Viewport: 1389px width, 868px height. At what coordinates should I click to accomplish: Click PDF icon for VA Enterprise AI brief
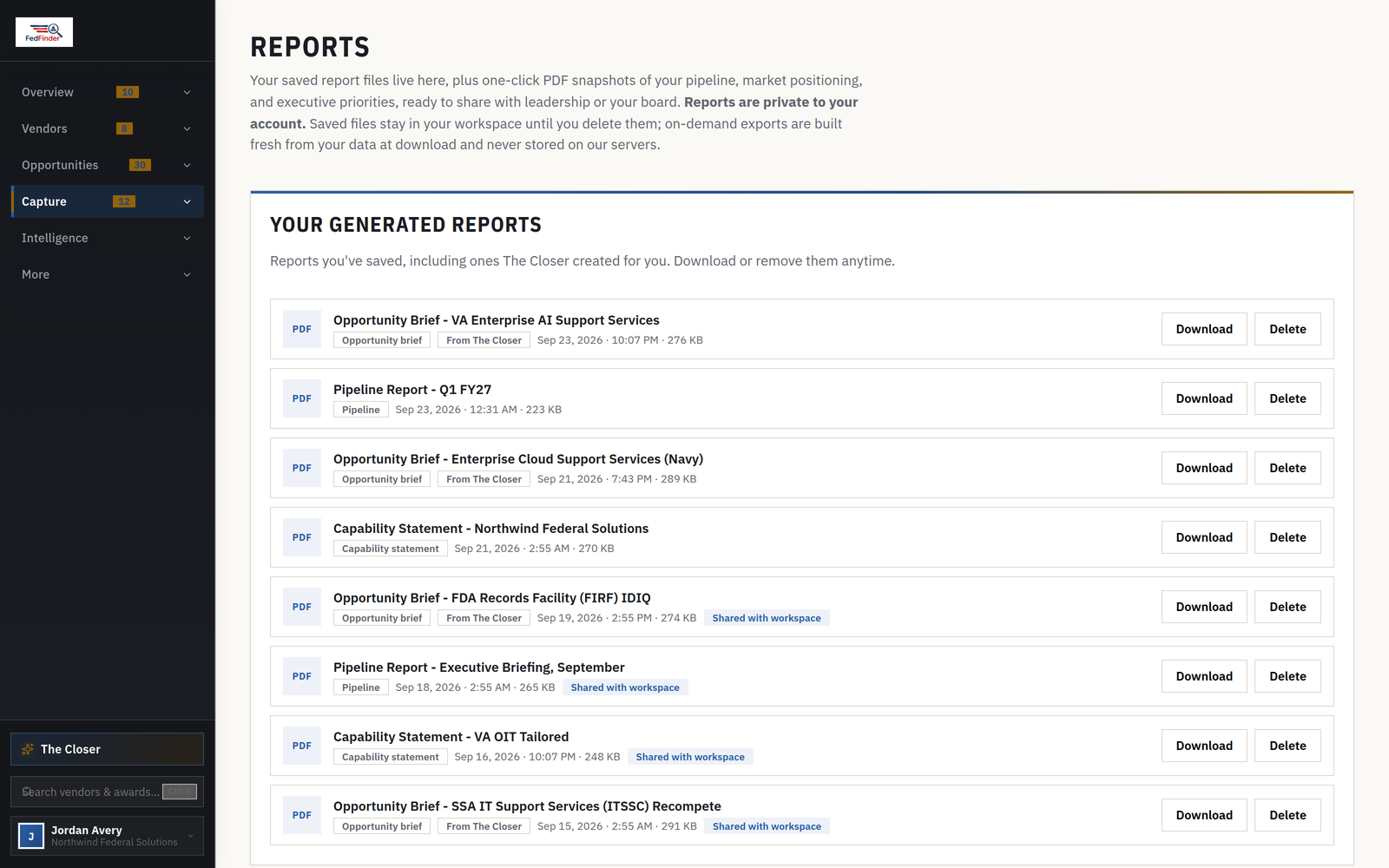[x=302, y=329]
